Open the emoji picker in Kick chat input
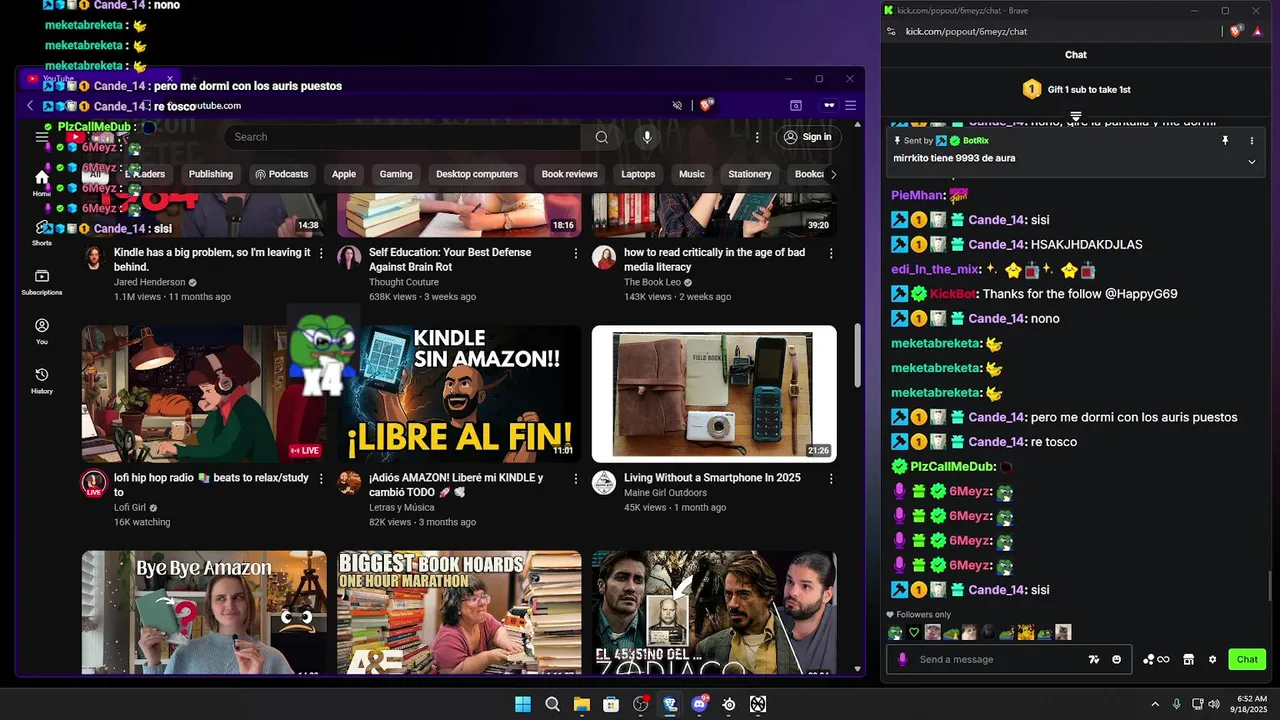1280x720 pixels. (x=1117, y=659)
